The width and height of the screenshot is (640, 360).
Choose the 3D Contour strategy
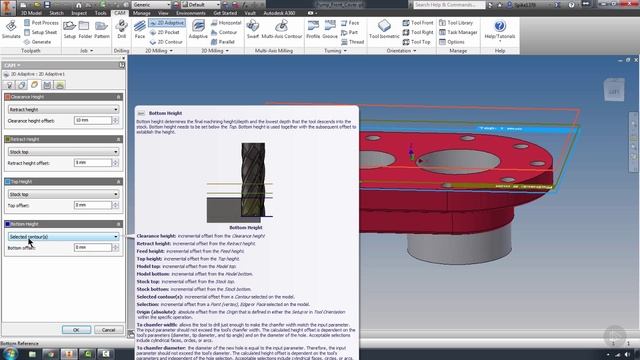point(224,32)
